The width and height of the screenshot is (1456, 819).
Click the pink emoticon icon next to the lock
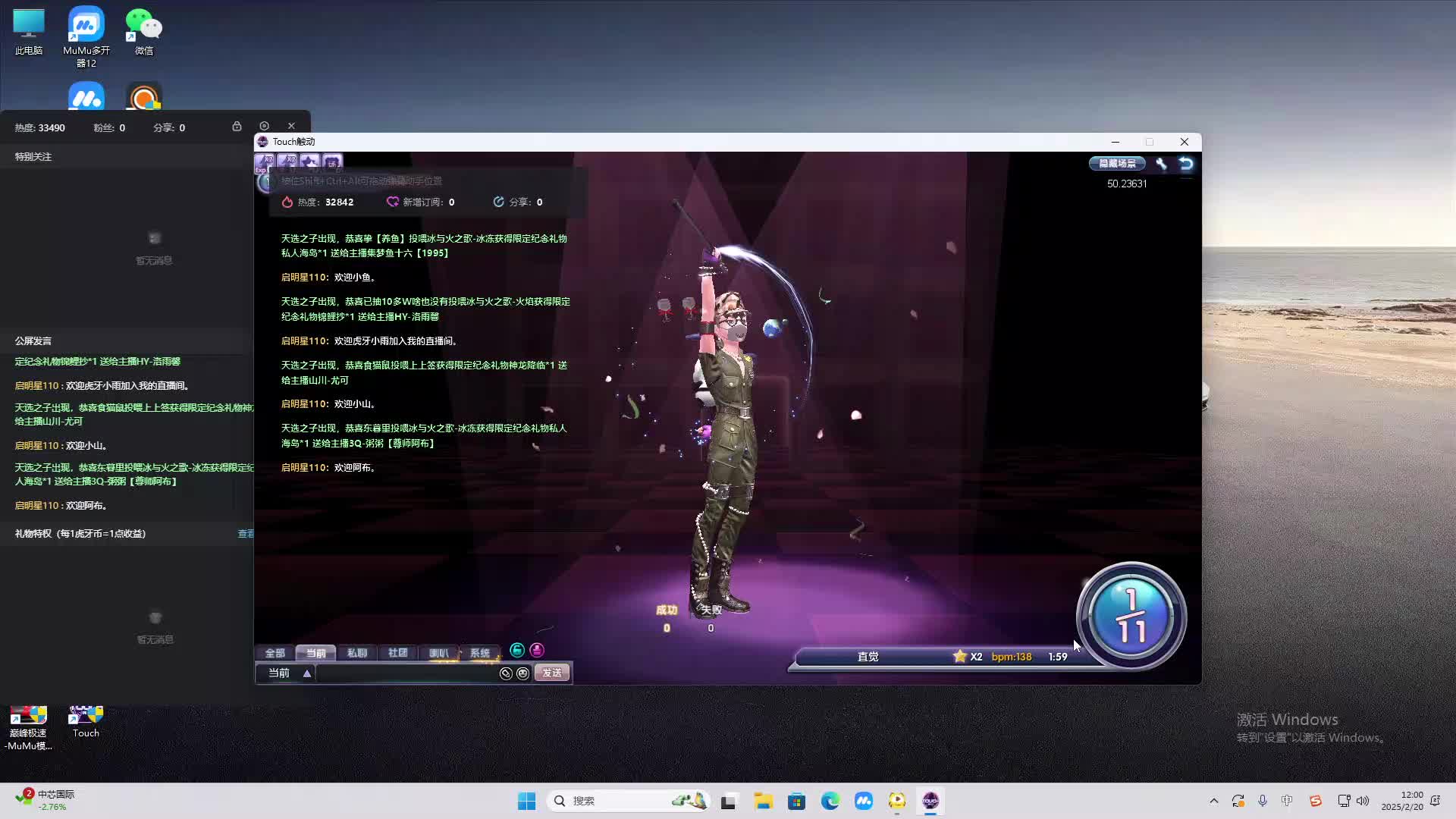[x=537, y=651]
